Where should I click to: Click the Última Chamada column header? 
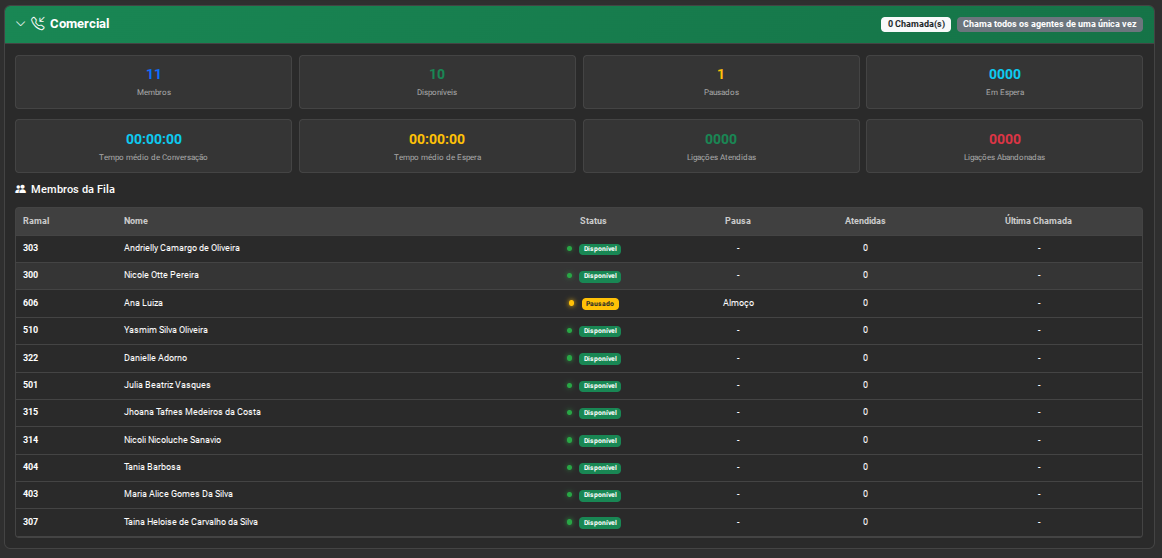(x=1038, y=221)
